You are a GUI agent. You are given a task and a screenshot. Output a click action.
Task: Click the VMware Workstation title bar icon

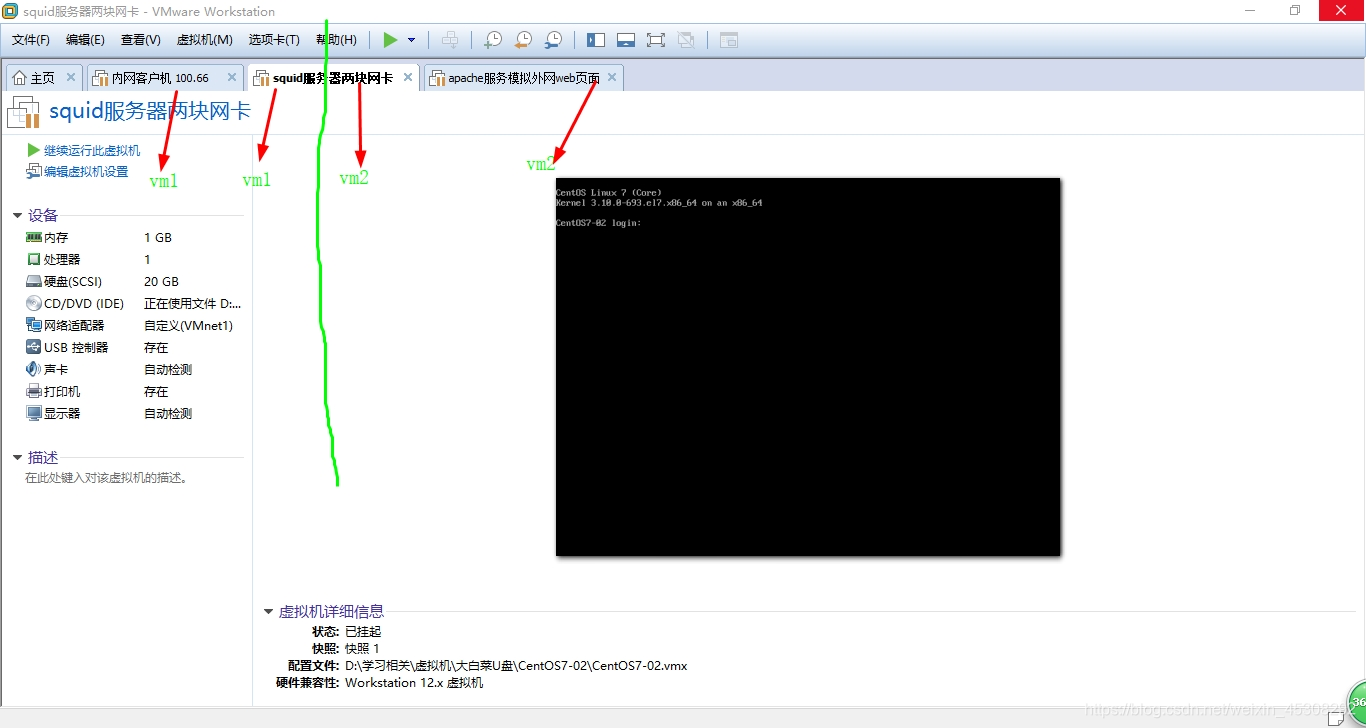coord(10,11)
